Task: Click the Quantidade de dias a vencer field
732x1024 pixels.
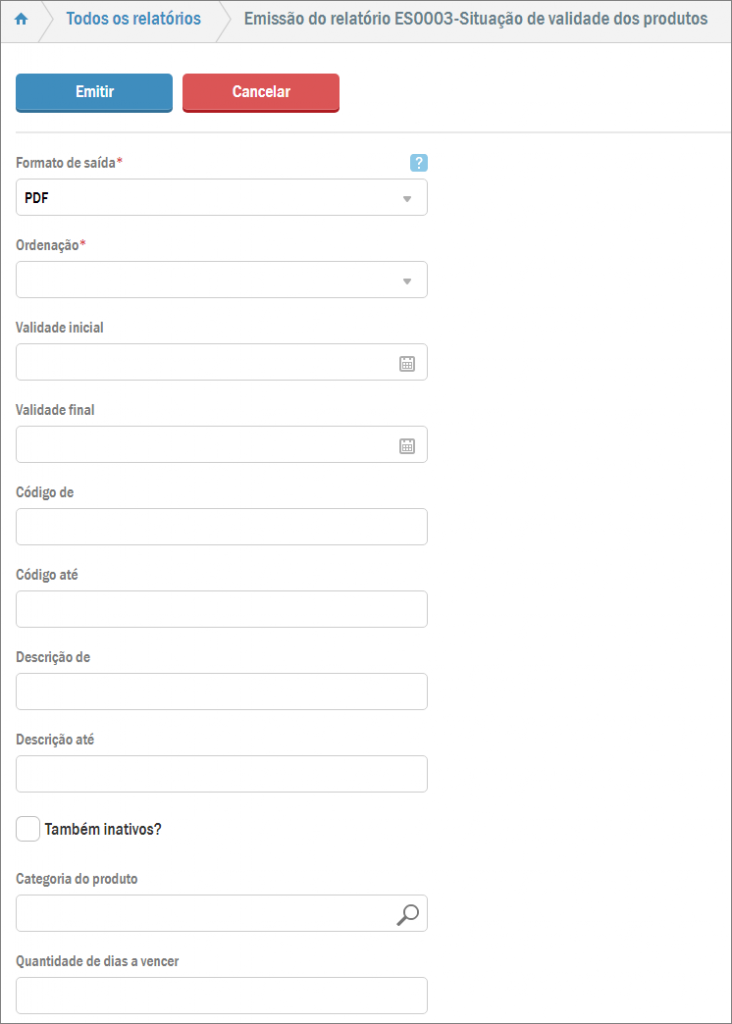Action: 221,996
